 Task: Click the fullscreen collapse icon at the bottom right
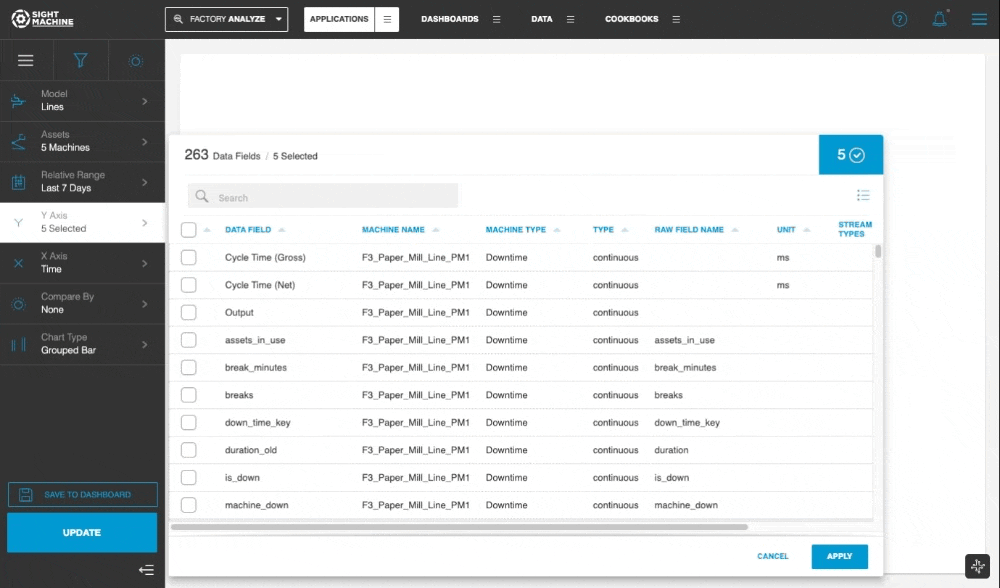coord(978,566)
